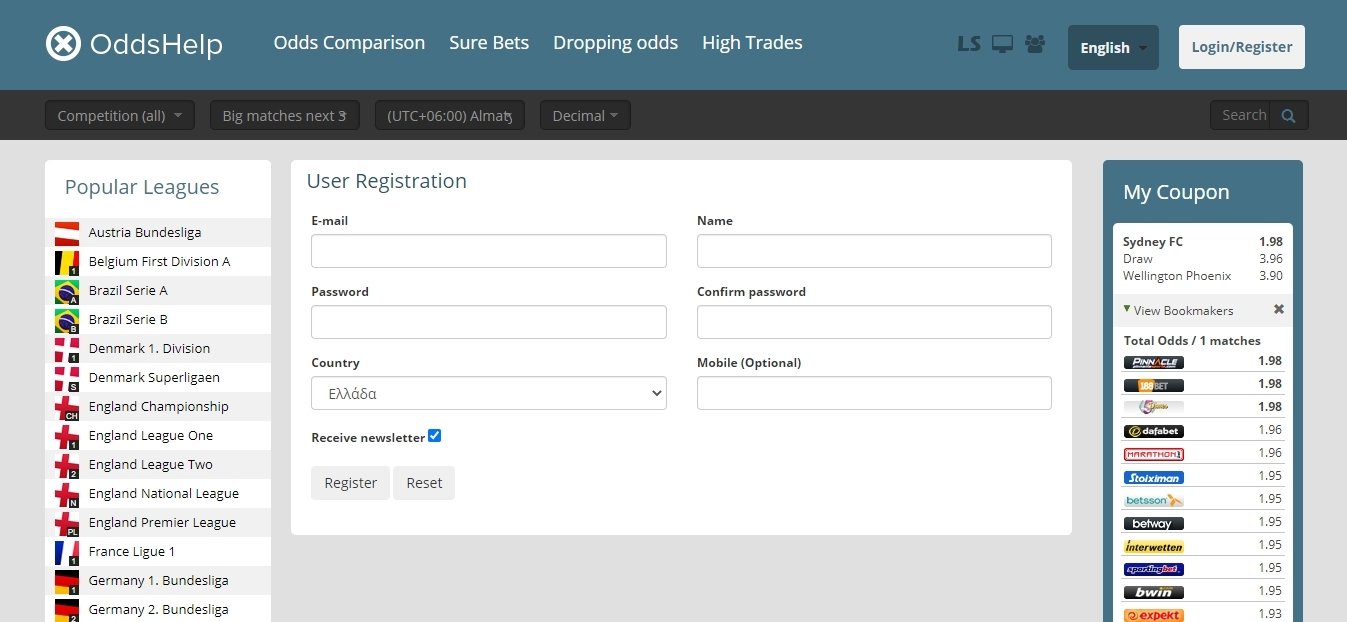Collapse the View Bookmakers section
The height and width of the screenshot is (622, 1347).
click(x=1178, y=310)
